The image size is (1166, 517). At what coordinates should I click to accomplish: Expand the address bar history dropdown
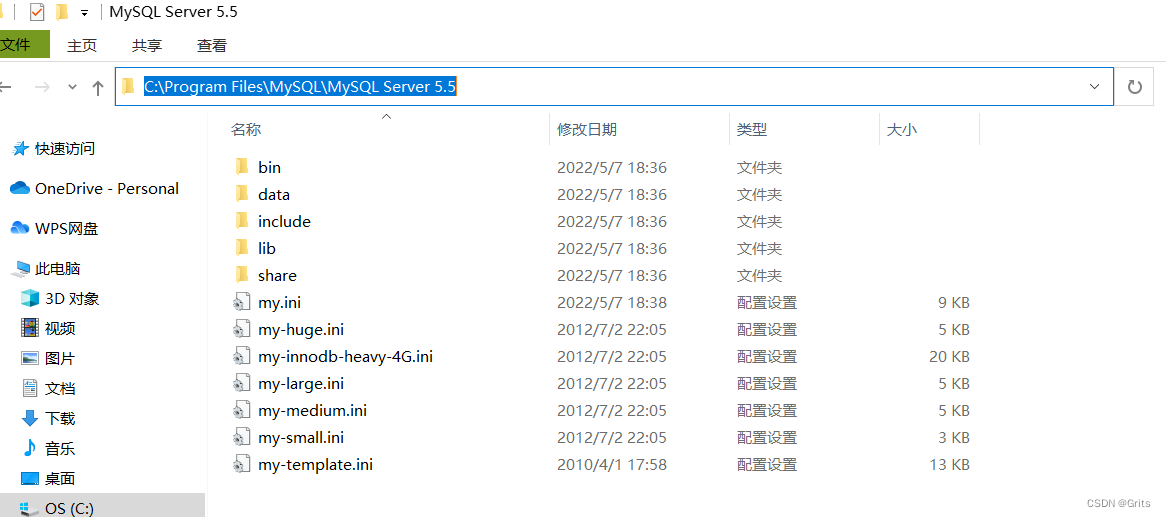pos(1094,87)
